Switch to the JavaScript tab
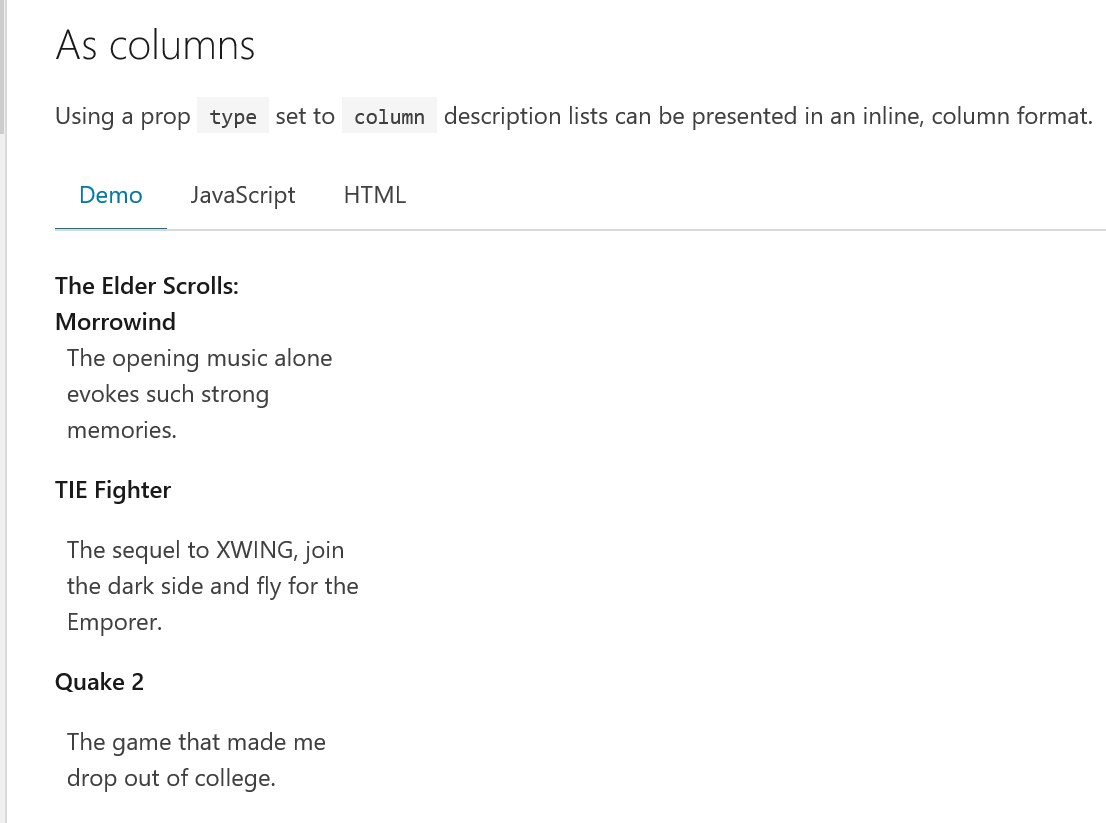 point(242,195)
